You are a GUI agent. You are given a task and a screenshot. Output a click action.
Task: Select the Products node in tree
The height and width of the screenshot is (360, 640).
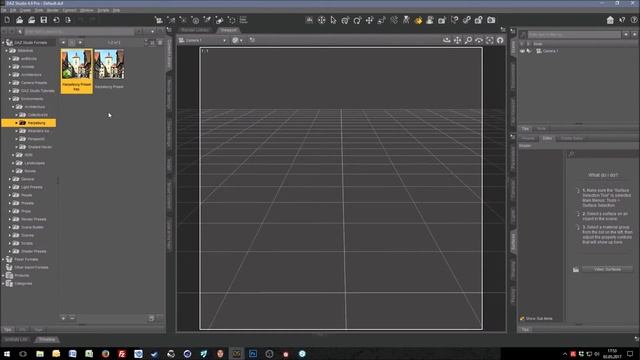pyautogui.click(x=22, y=276)
